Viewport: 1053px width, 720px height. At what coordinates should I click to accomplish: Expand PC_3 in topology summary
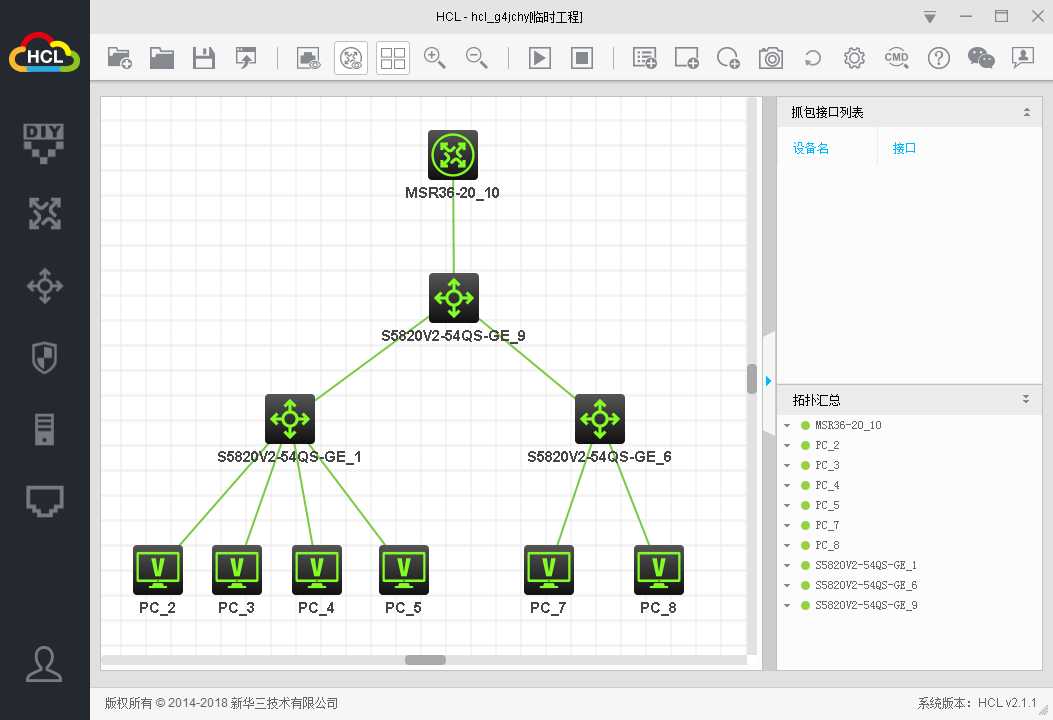point(787,465)
